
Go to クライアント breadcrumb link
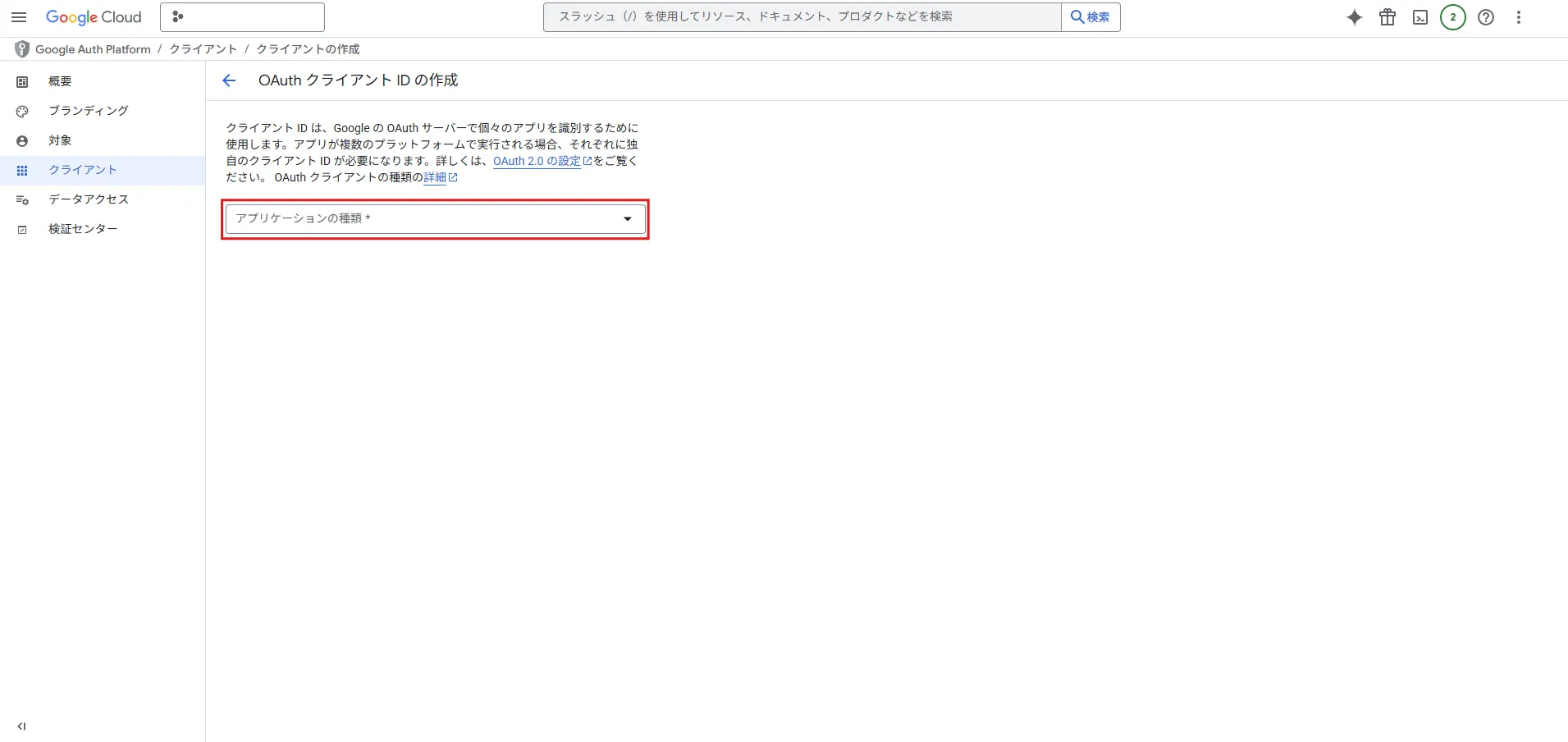[x=203, y=49]
